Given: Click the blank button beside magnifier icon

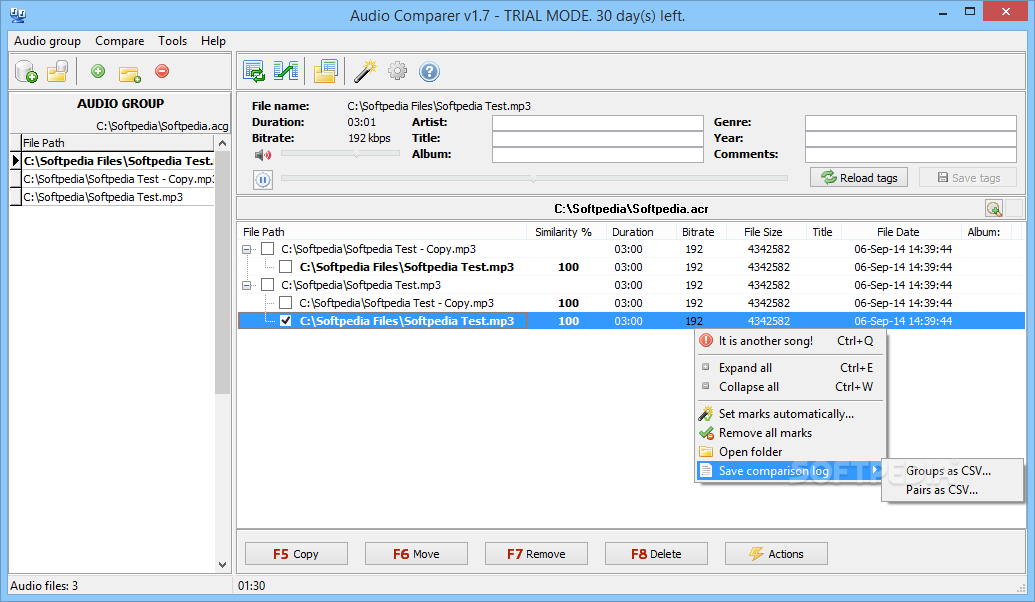Looking at the screenshot, I should pyautogui.click(x=1015, y=209).
